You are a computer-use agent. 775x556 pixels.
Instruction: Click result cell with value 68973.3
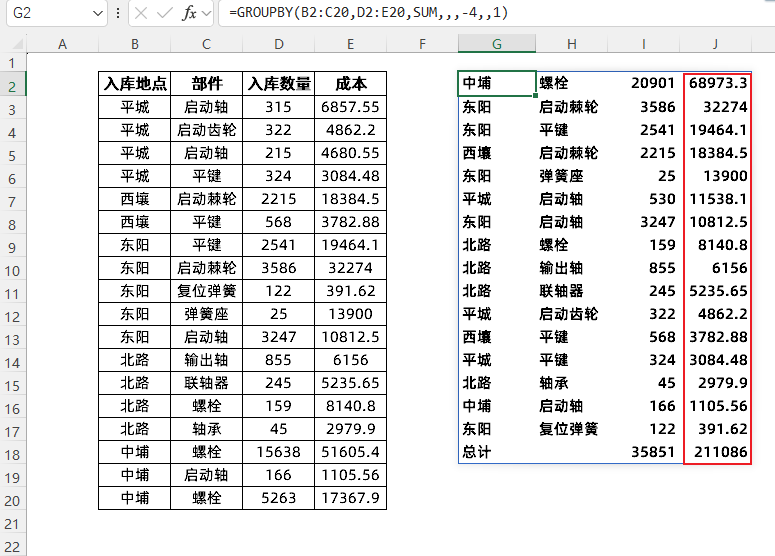(x=717, y=83)
